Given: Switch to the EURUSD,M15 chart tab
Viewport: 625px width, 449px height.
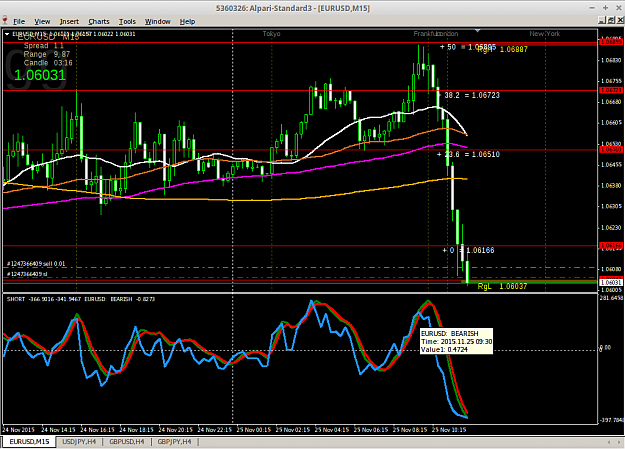Looking at the screenshot, I should click(29, 441).
